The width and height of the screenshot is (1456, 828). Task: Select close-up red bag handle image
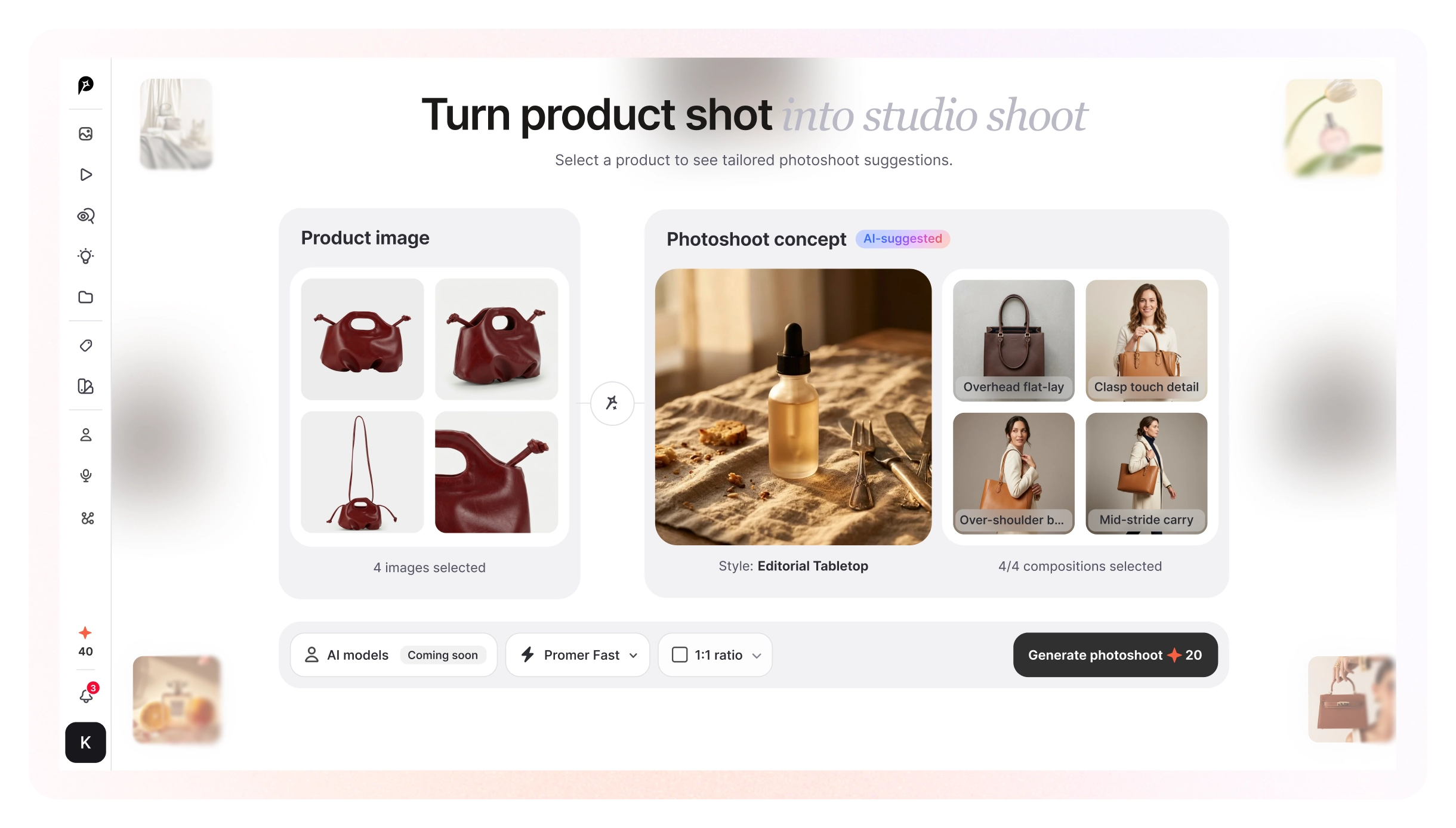(x=496, y=472)
